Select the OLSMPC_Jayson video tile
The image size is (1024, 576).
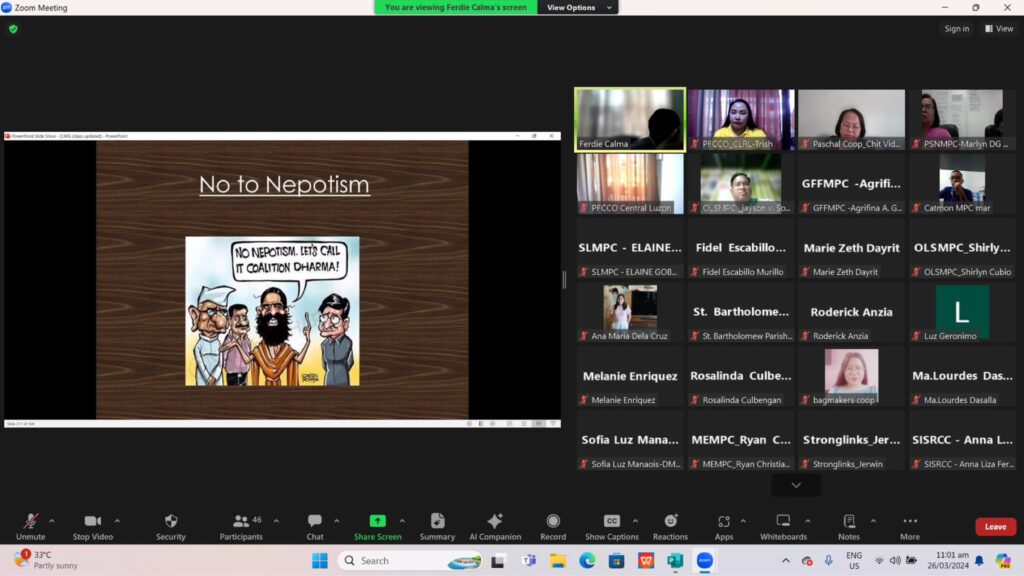pos(741,184)
